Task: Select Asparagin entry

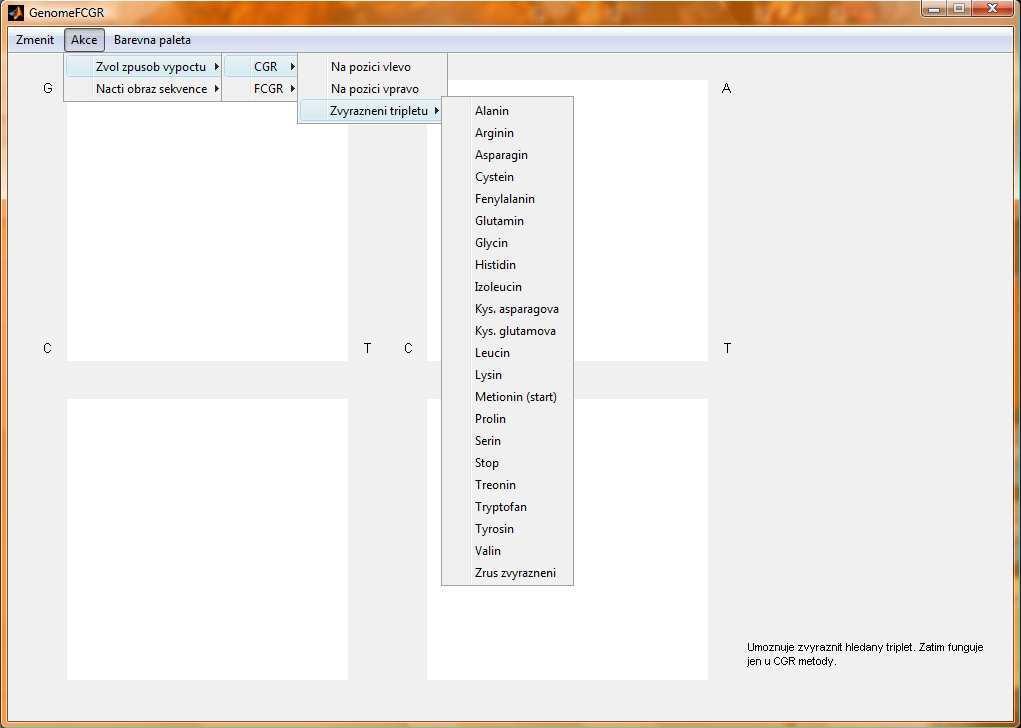Action: 507,155
